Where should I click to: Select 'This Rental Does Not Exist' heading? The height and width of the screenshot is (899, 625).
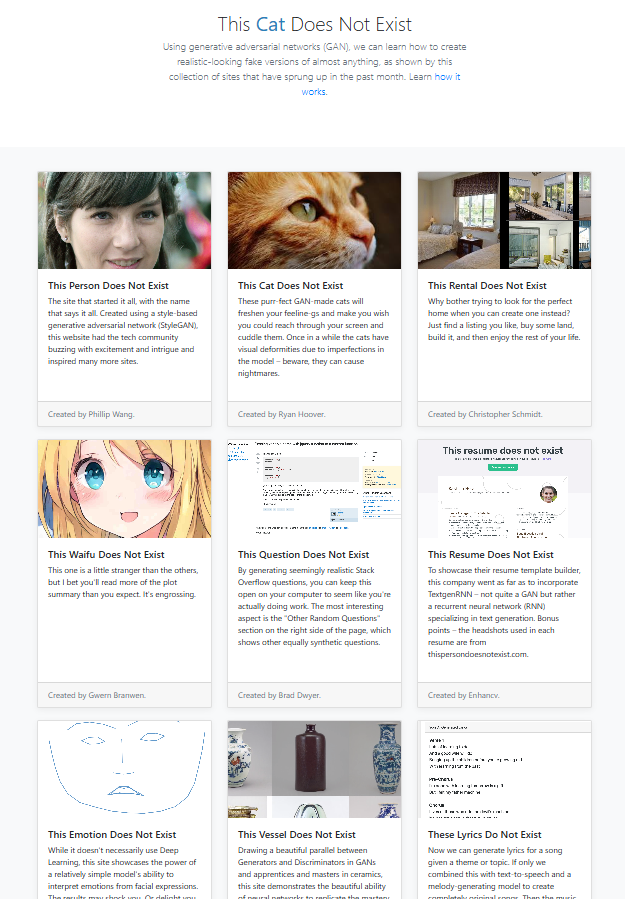pos(487,286)
